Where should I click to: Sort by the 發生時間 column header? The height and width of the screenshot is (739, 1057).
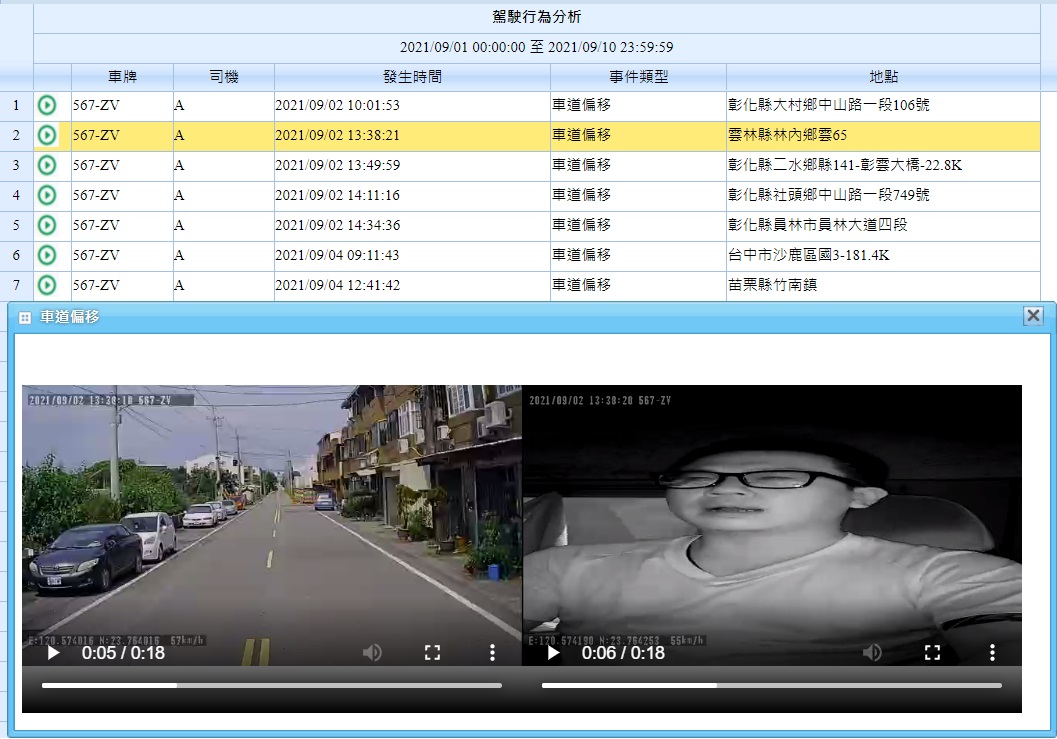coord(413,77)
